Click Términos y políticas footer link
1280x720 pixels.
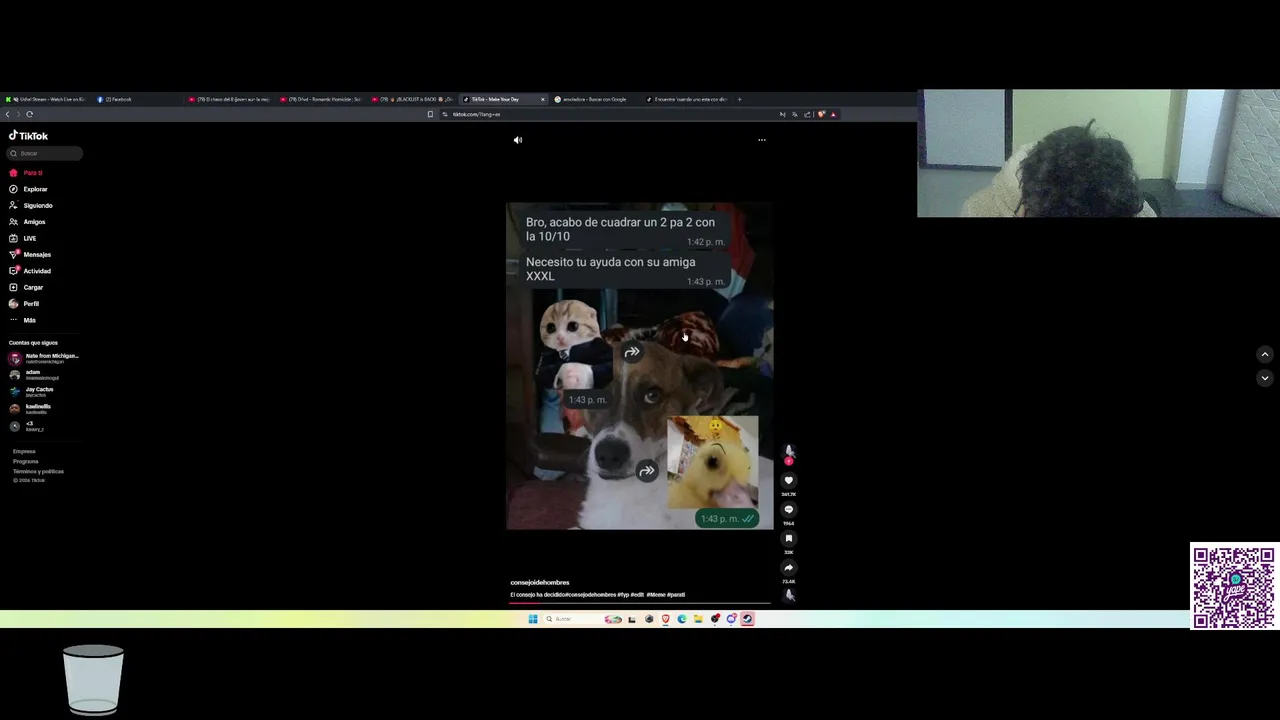[38, 471]
